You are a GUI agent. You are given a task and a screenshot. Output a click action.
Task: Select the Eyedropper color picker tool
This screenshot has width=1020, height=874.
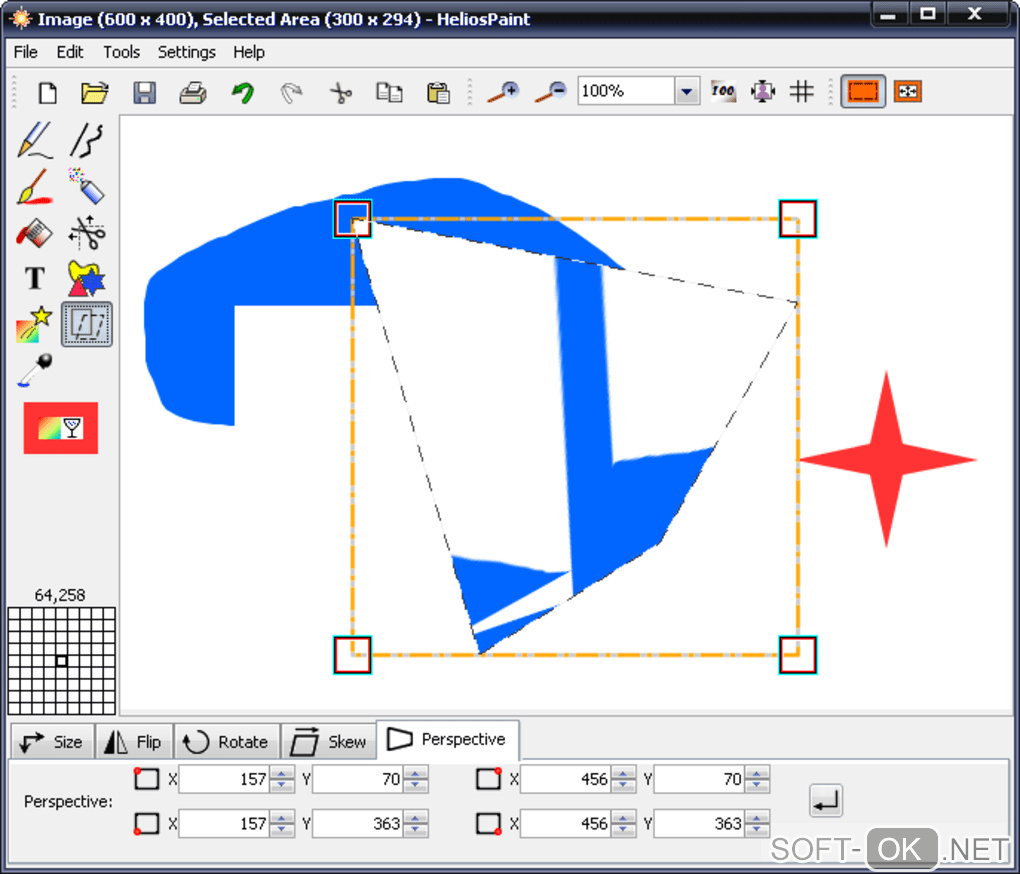click(x=35, y=370)
